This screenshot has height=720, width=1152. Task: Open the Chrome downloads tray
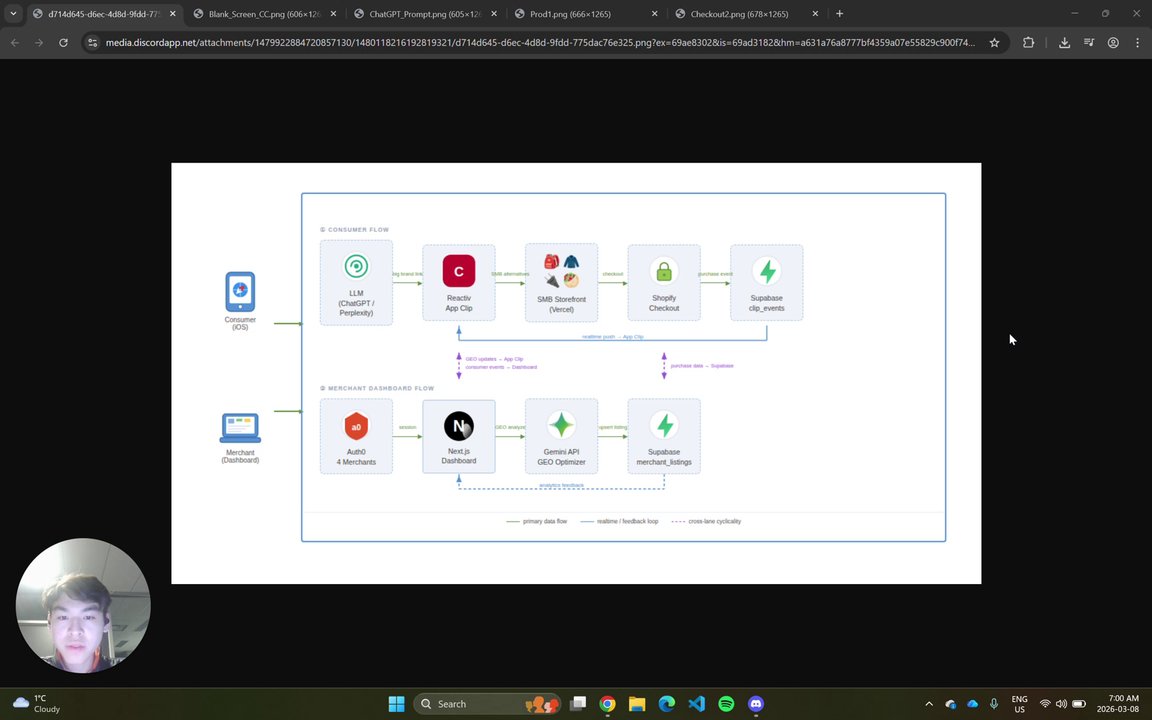click(x=1064, y=43)
